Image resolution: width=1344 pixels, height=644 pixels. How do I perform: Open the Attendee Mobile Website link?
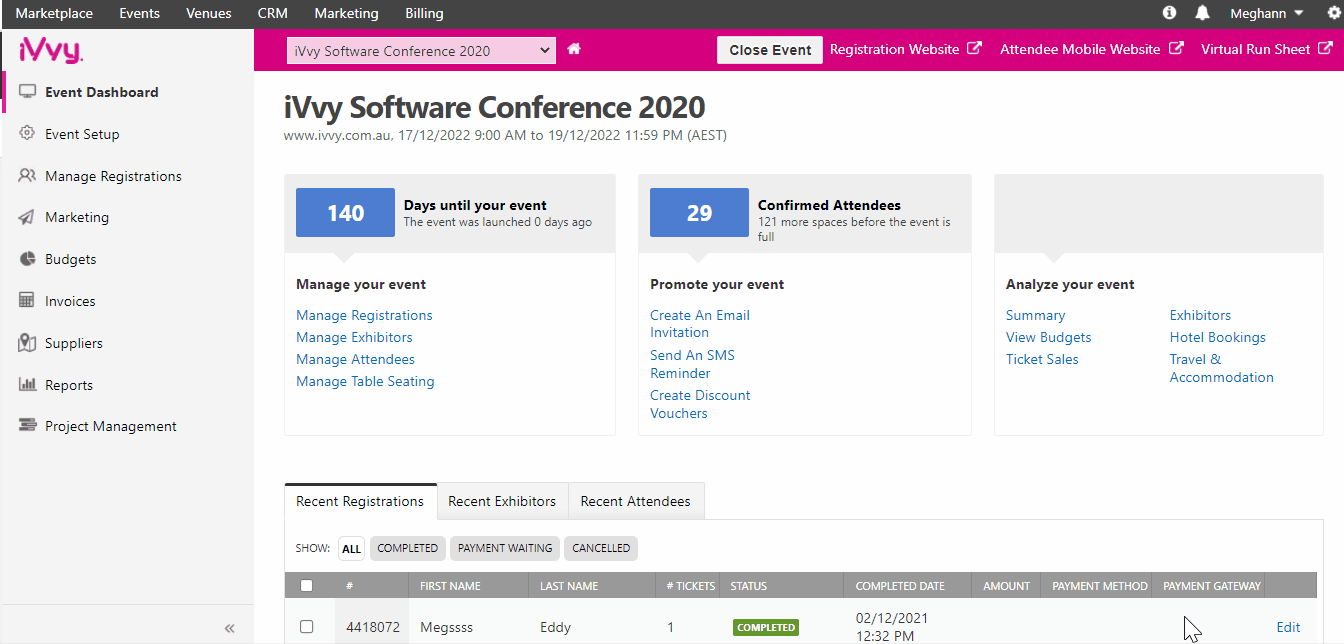click(x=1080, y=49)
